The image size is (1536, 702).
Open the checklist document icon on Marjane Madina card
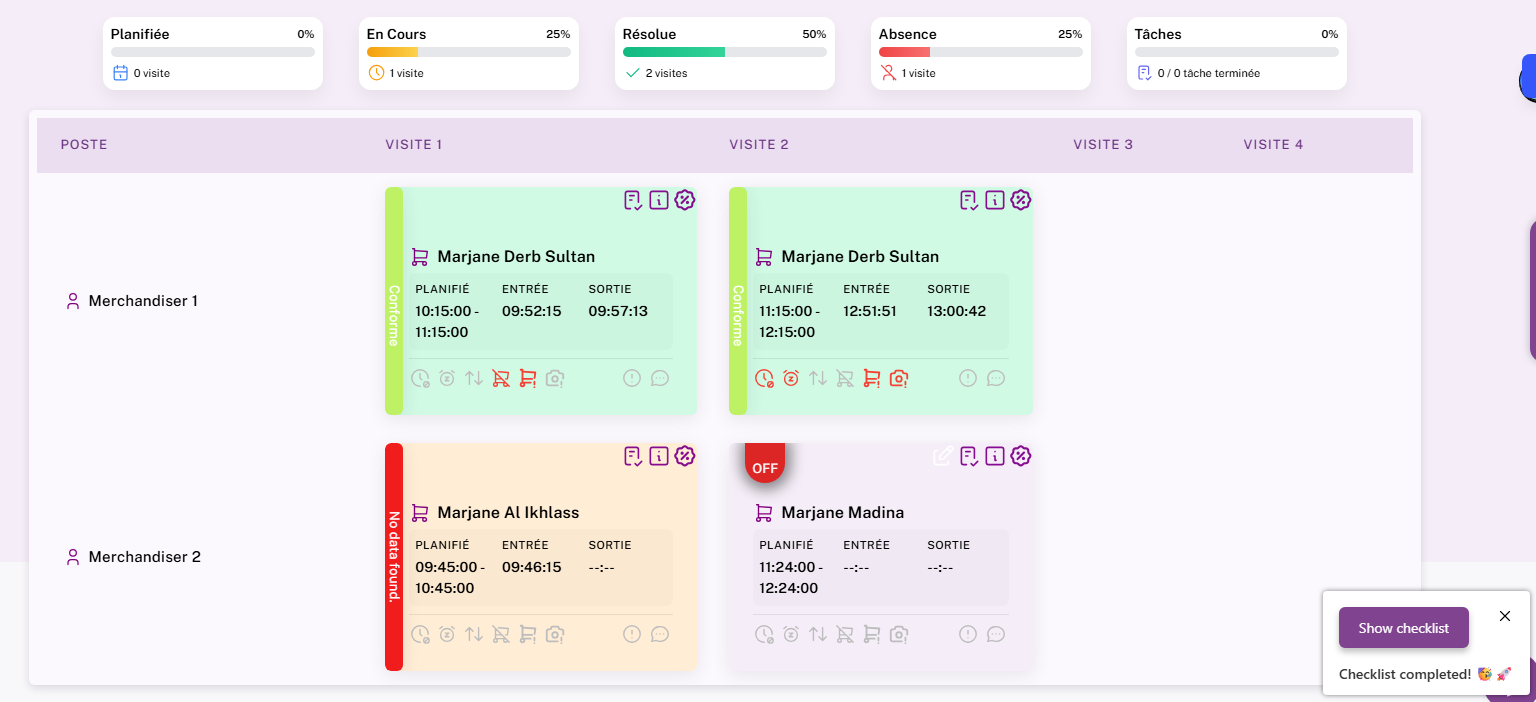968,455
